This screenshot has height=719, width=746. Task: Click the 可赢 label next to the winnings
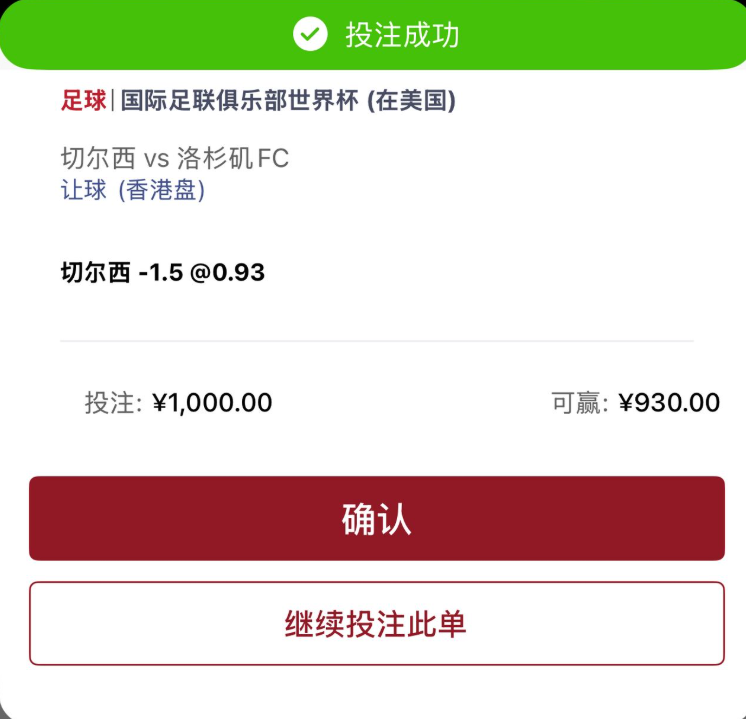point(580,403)
